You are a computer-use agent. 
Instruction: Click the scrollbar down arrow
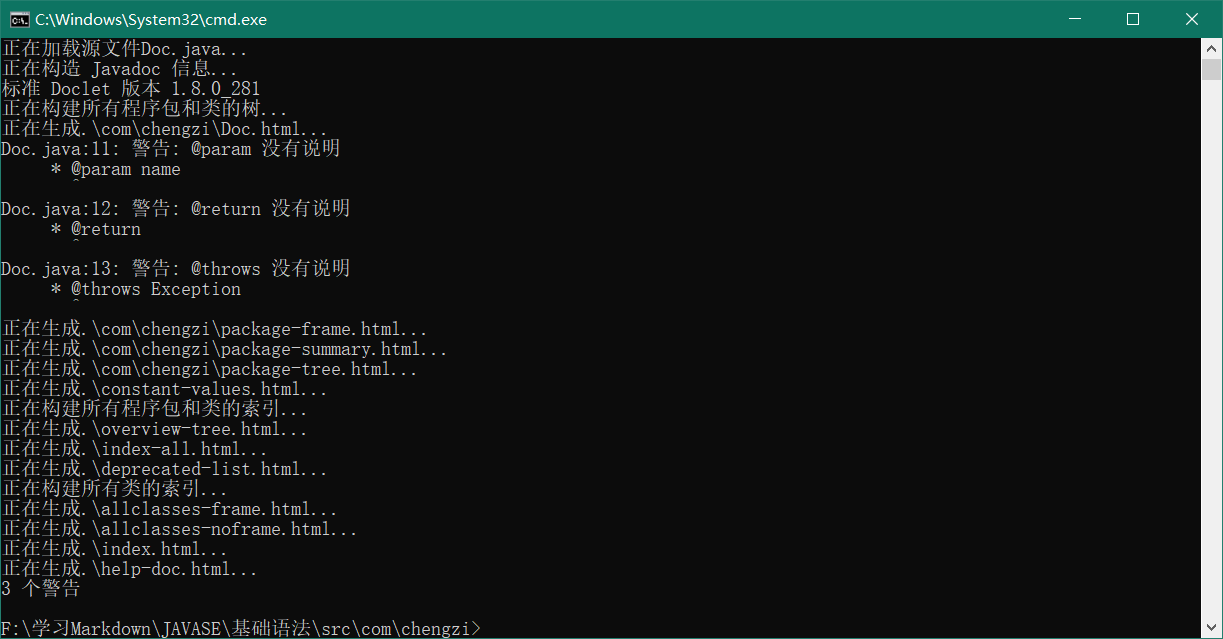[x=1211, y=628]
